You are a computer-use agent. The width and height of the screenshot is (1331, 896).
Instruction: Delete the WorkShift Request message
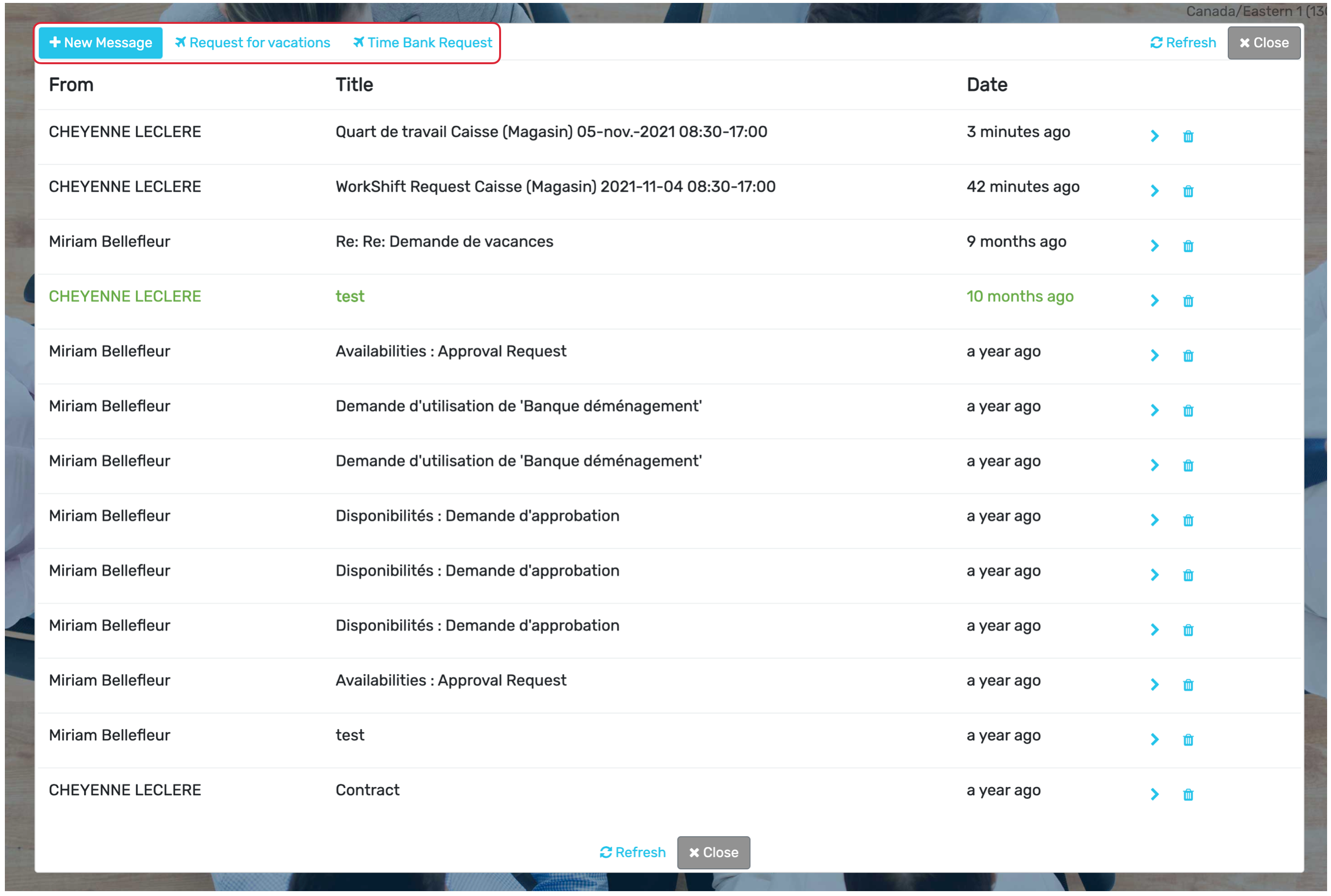click(1187, 191)
